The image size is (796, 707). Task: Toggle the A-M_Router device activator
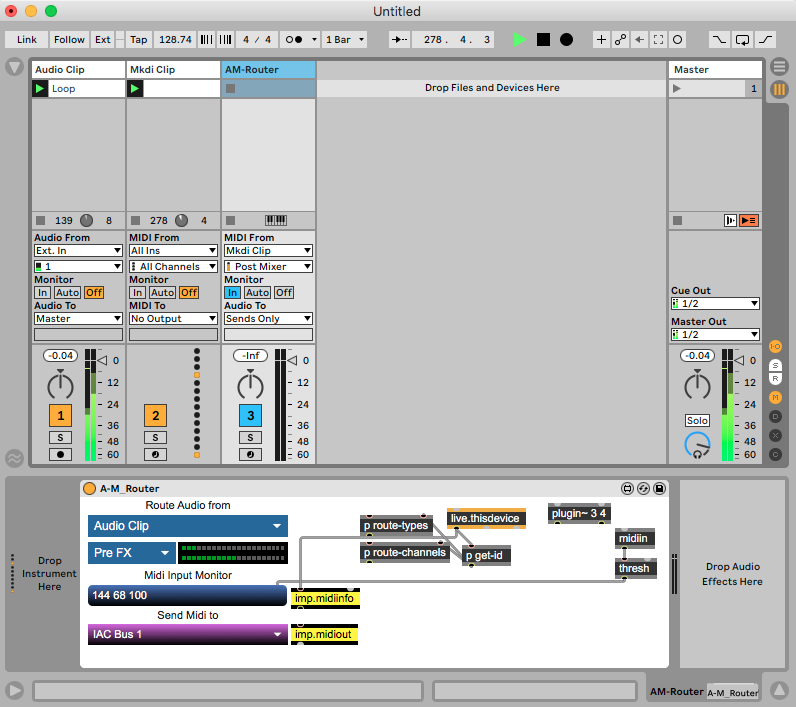90,489
